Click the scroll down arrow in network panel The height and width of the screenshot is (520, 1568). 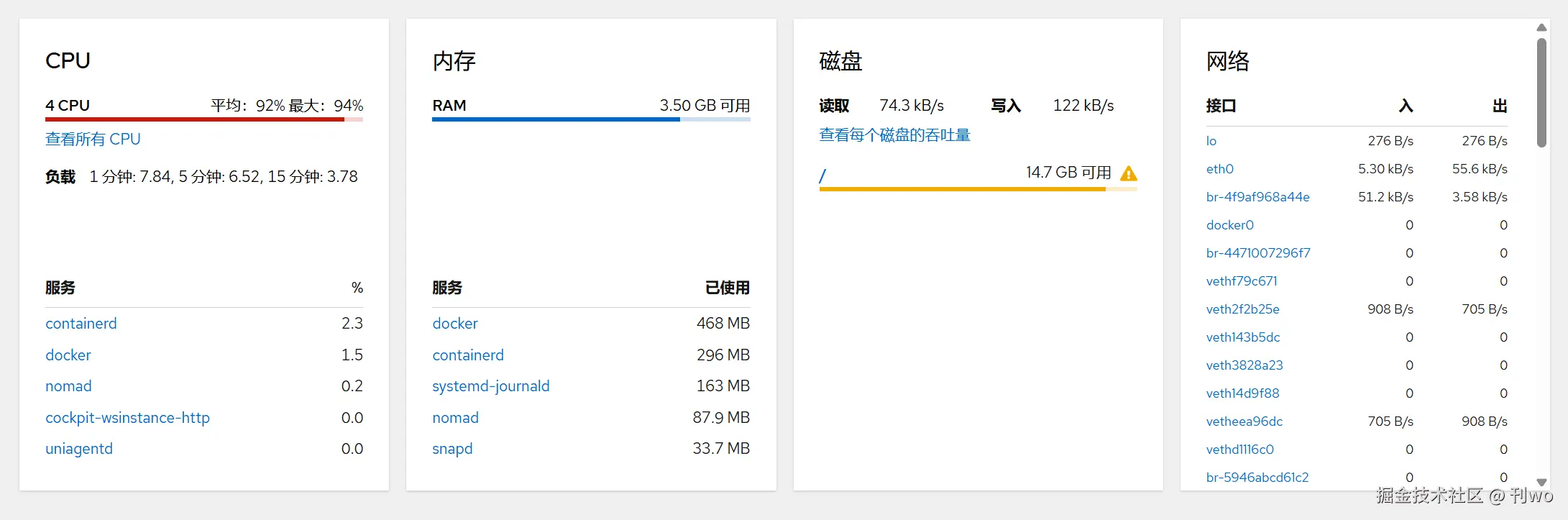click(1541, 483)
